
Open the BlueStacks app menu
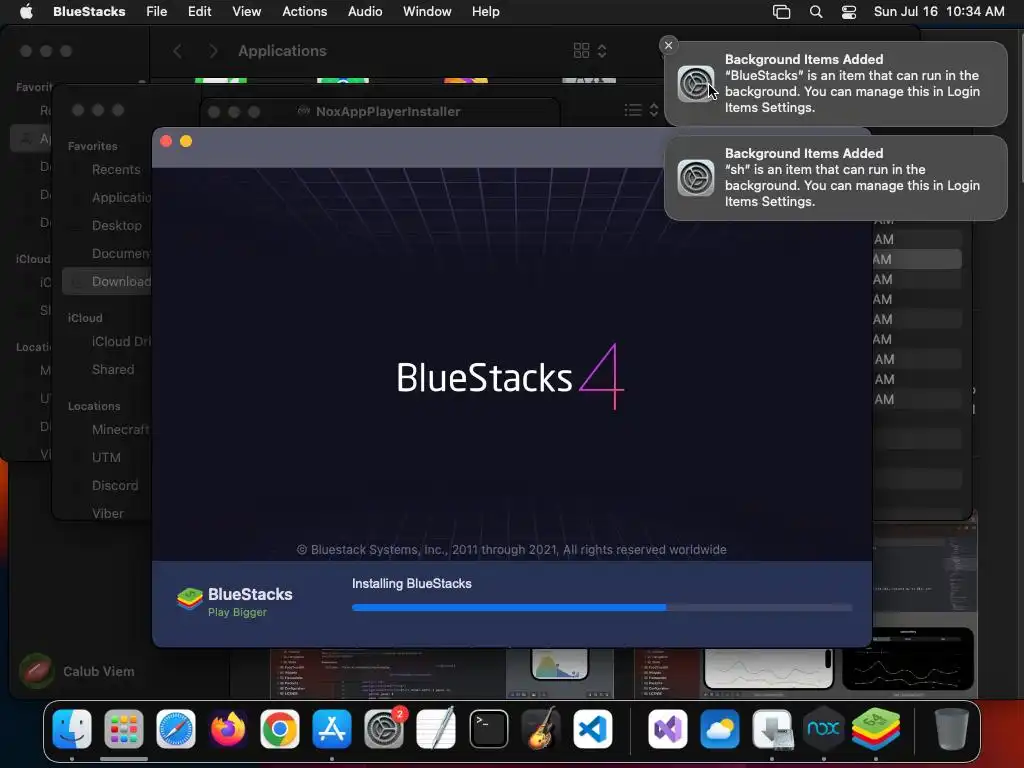tap(89, 12)
